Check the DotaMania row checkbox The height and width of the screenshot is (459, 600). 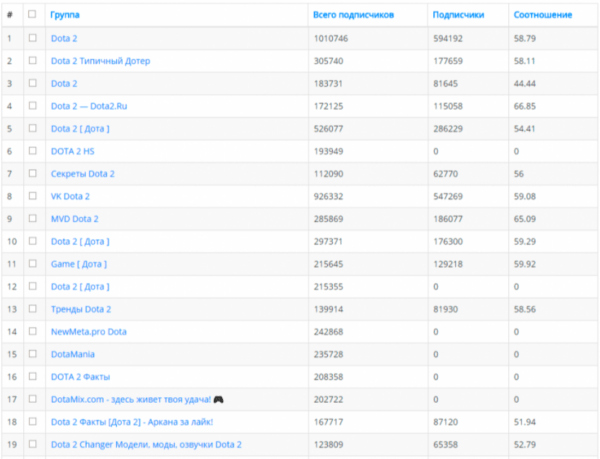coord(33,354)
